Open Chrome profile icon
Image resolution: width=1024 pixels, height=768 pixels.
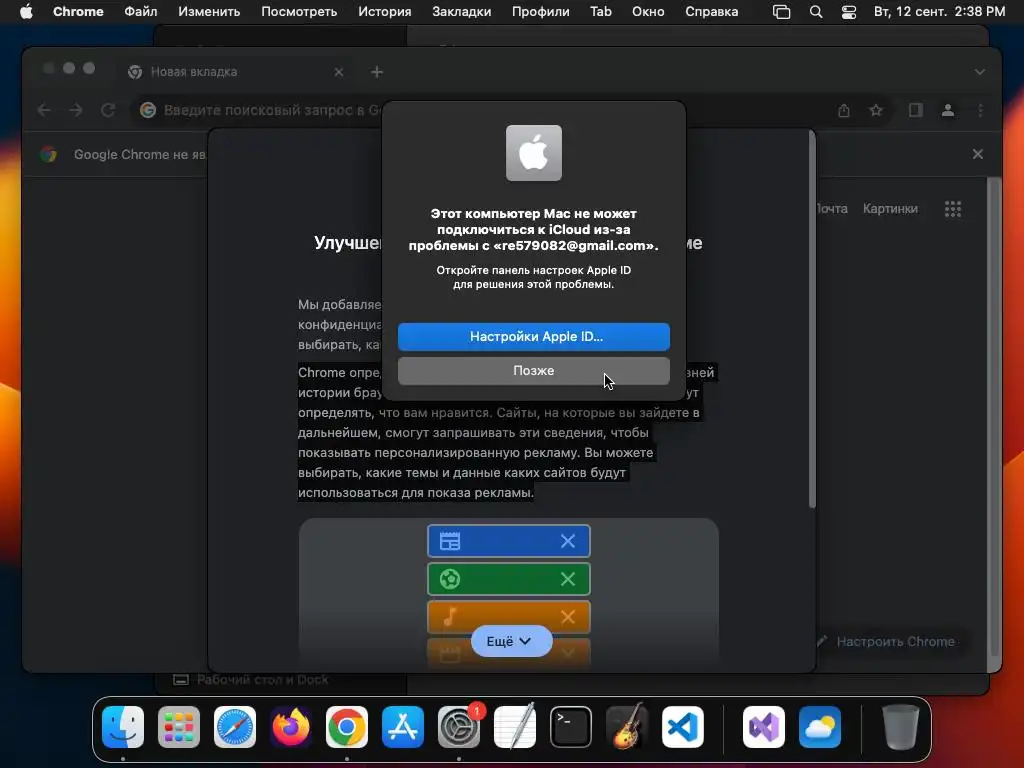point(948,110)
